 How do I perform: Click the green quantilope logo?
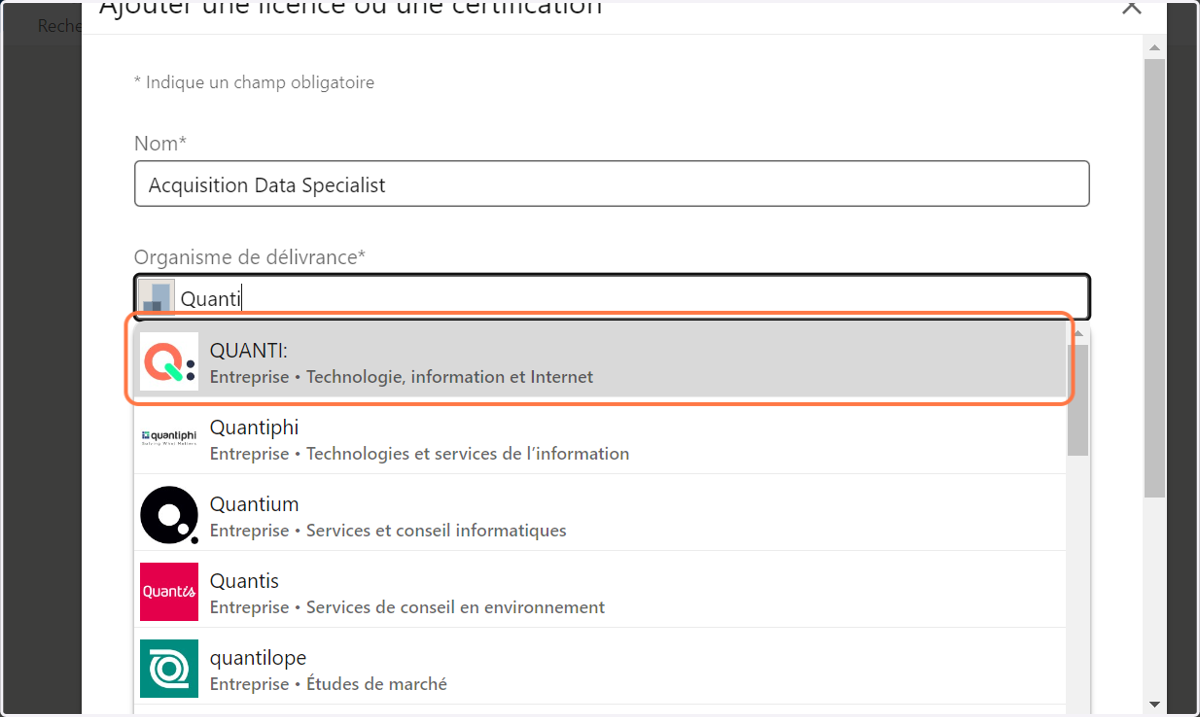pyautogui.click(x=169, y=668)
